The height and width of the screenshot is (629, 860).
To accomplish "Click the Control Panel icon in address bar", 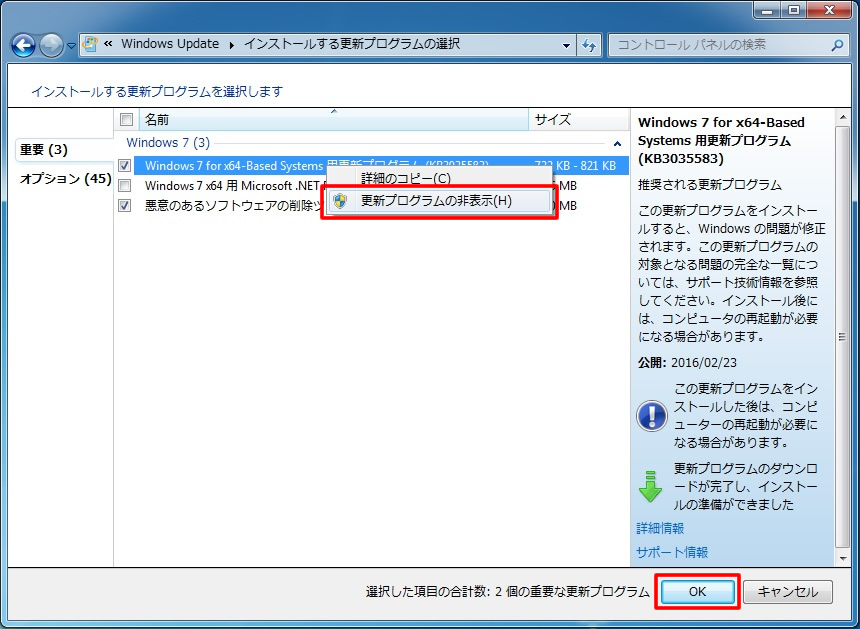I will (90, 44).
